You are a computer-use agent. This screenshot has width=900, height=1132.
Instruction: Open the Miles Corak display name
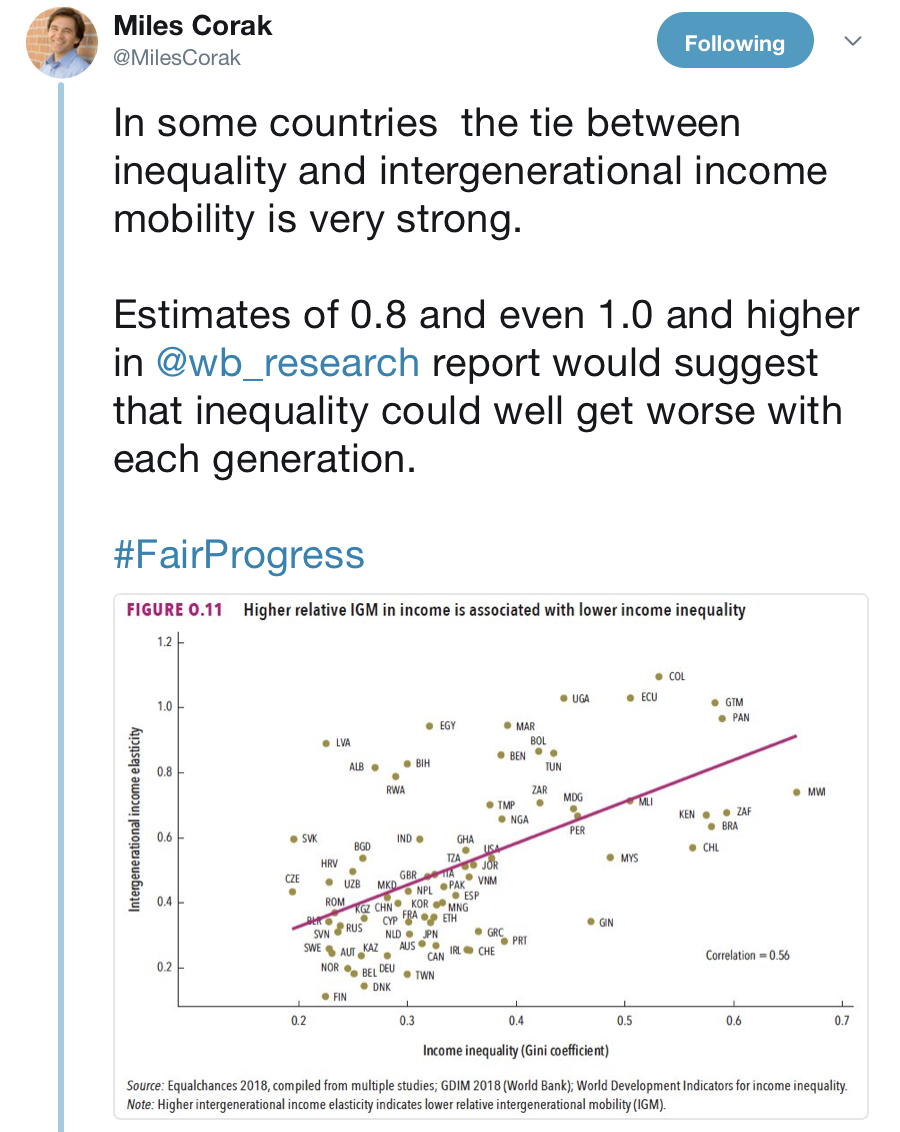click(193, 26)
